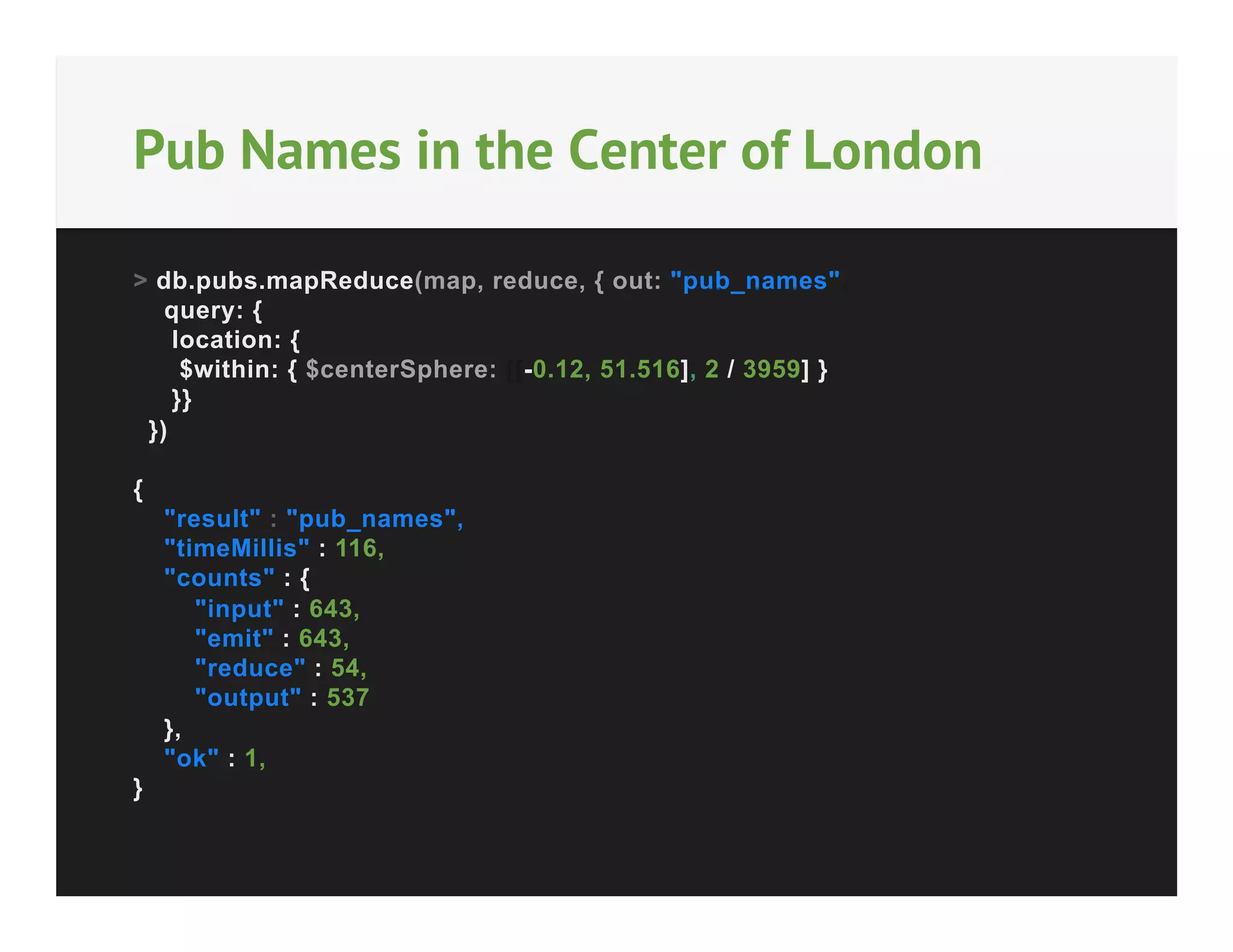
Task: Click the "input" count key
Action: (x=239, y=609)
